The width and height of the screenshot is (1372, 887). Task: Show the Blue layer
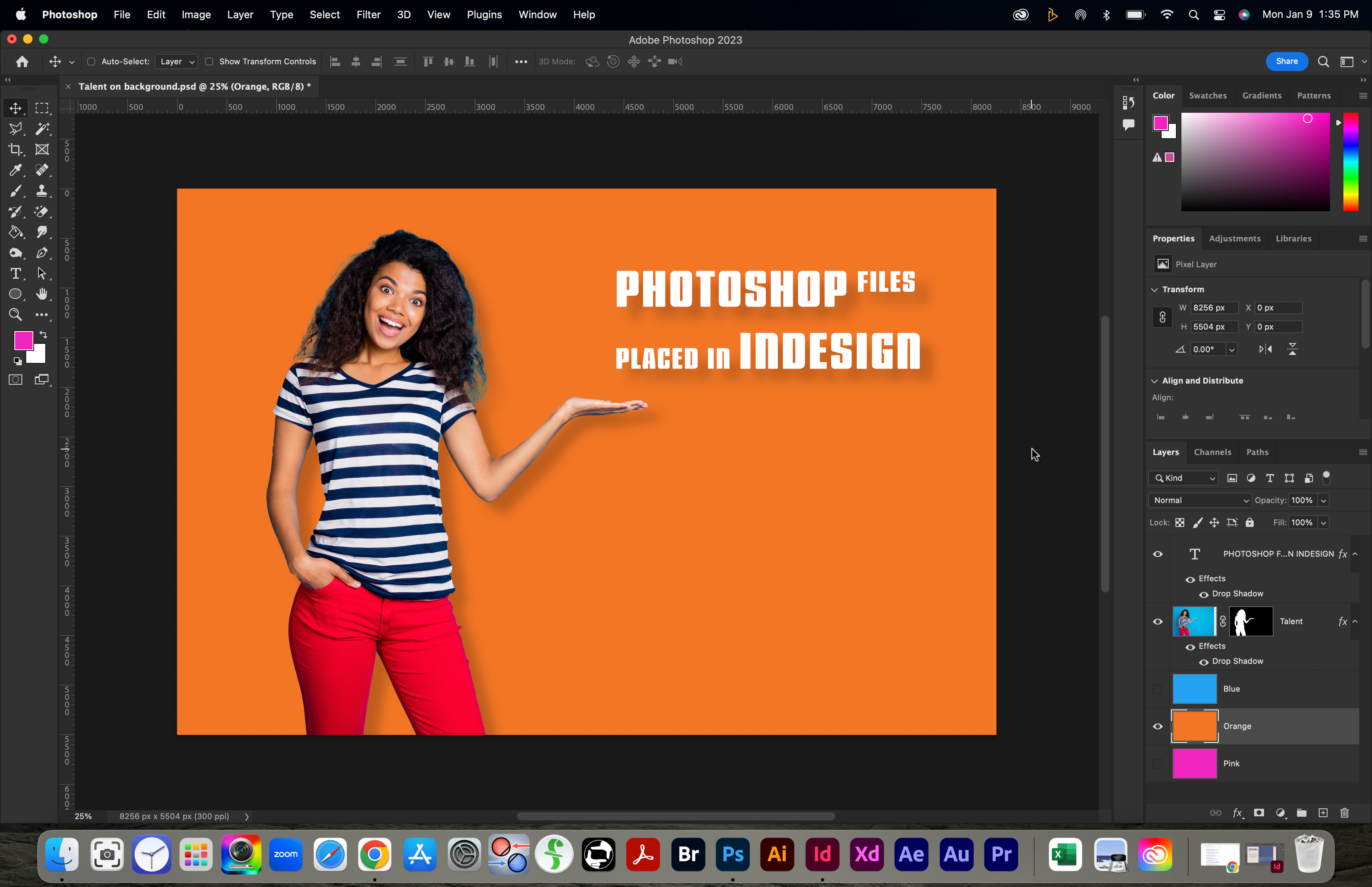(1157, 689)
